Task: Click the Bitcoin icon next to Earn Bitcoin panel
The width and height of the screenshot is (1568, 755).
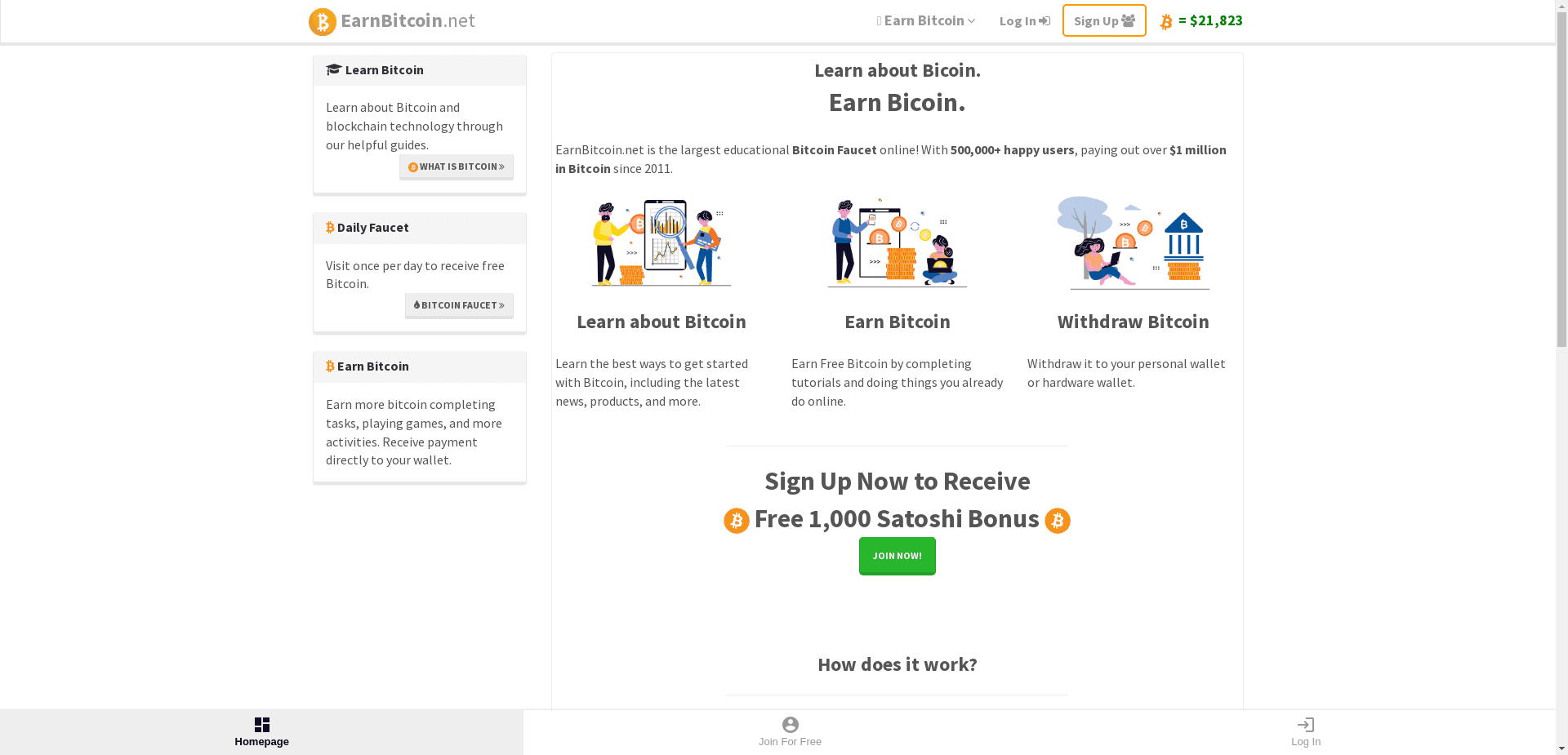Action: tap(330, 366)
